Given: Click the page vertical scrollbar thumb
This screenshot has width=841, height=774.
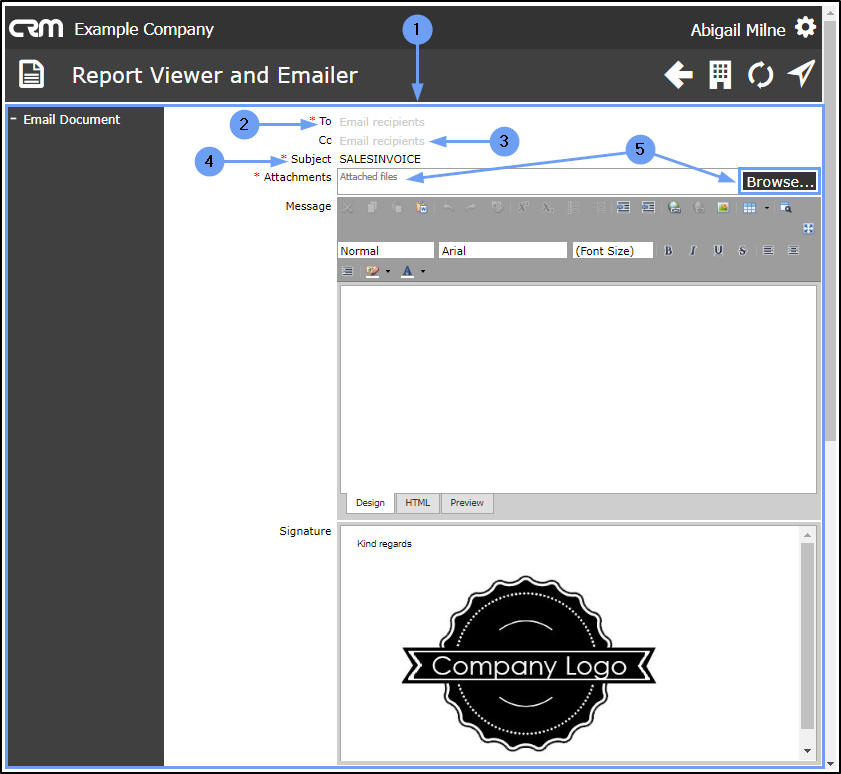Looking at the screenshot, I should (831, 232).
